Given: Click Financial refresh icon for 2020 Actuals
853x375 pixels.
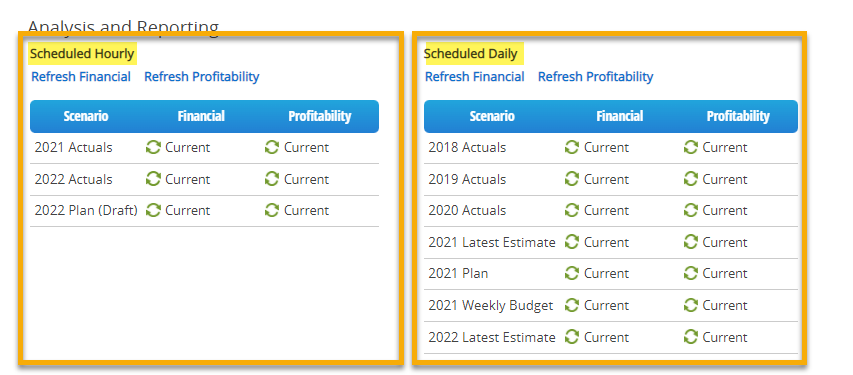Looking at the screenshot, I should click(x=572, y=210).
